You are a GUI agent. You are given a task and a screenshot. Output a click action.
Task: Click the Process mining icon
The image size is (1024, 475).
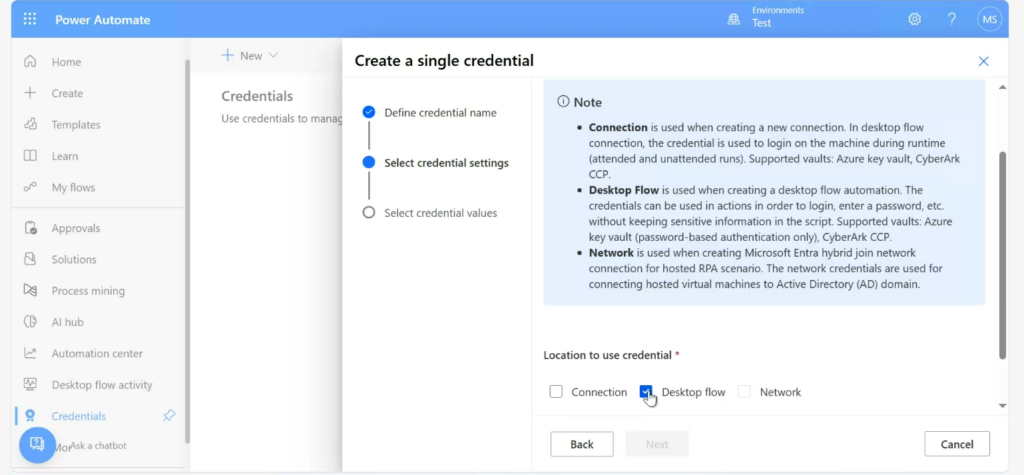pos(30,290)
